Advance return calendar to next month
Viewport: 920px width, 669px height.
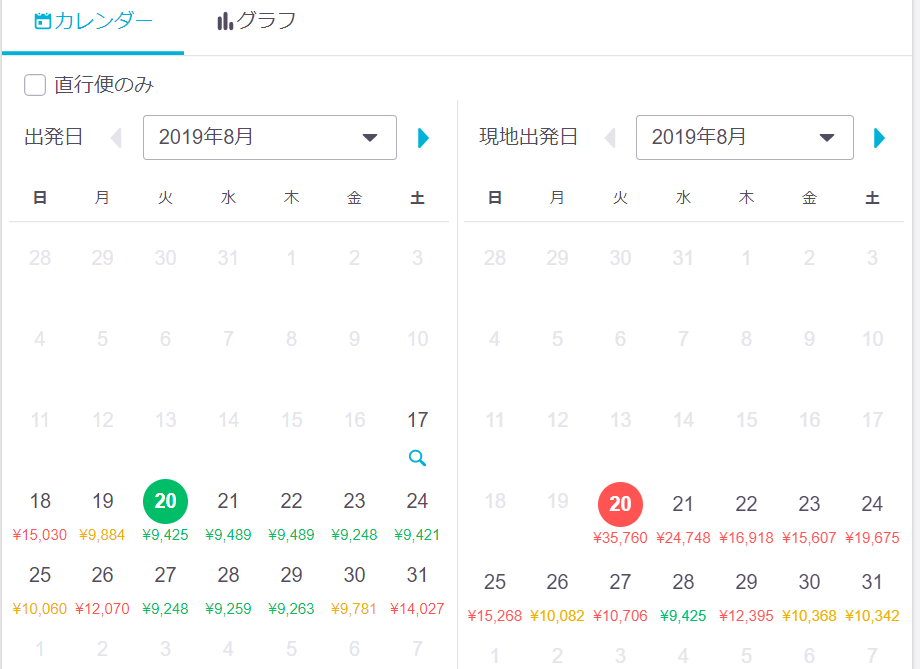[x=879, y=138]
